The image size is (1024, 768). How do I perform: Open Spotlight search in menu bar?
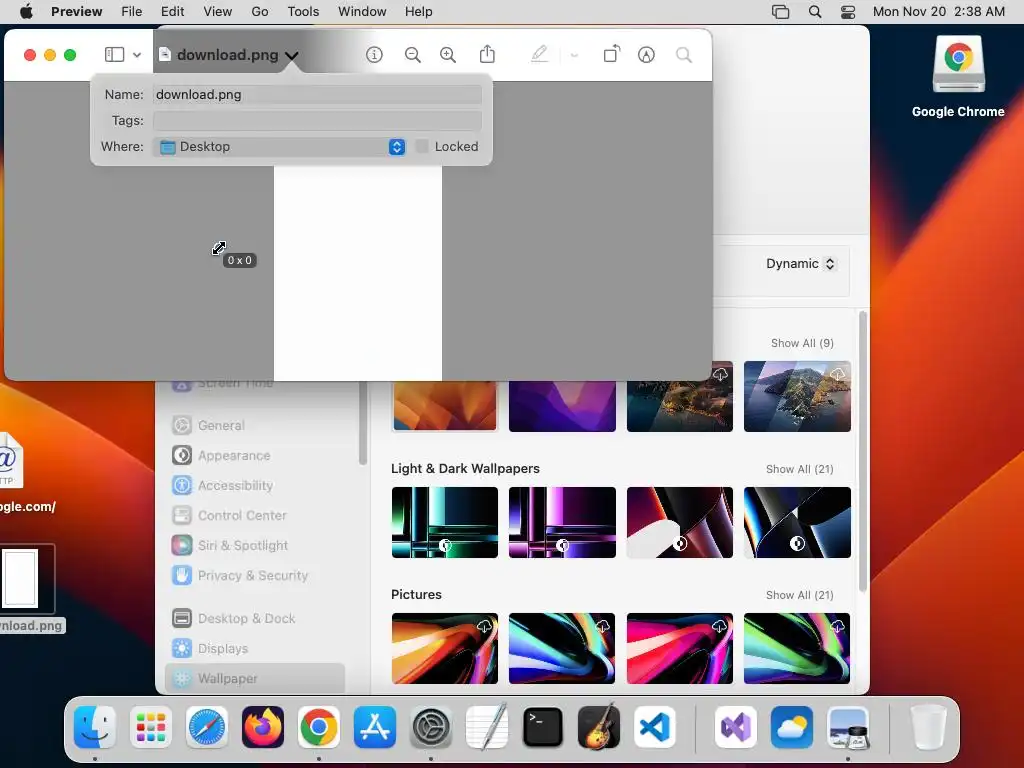coord(814,12)
